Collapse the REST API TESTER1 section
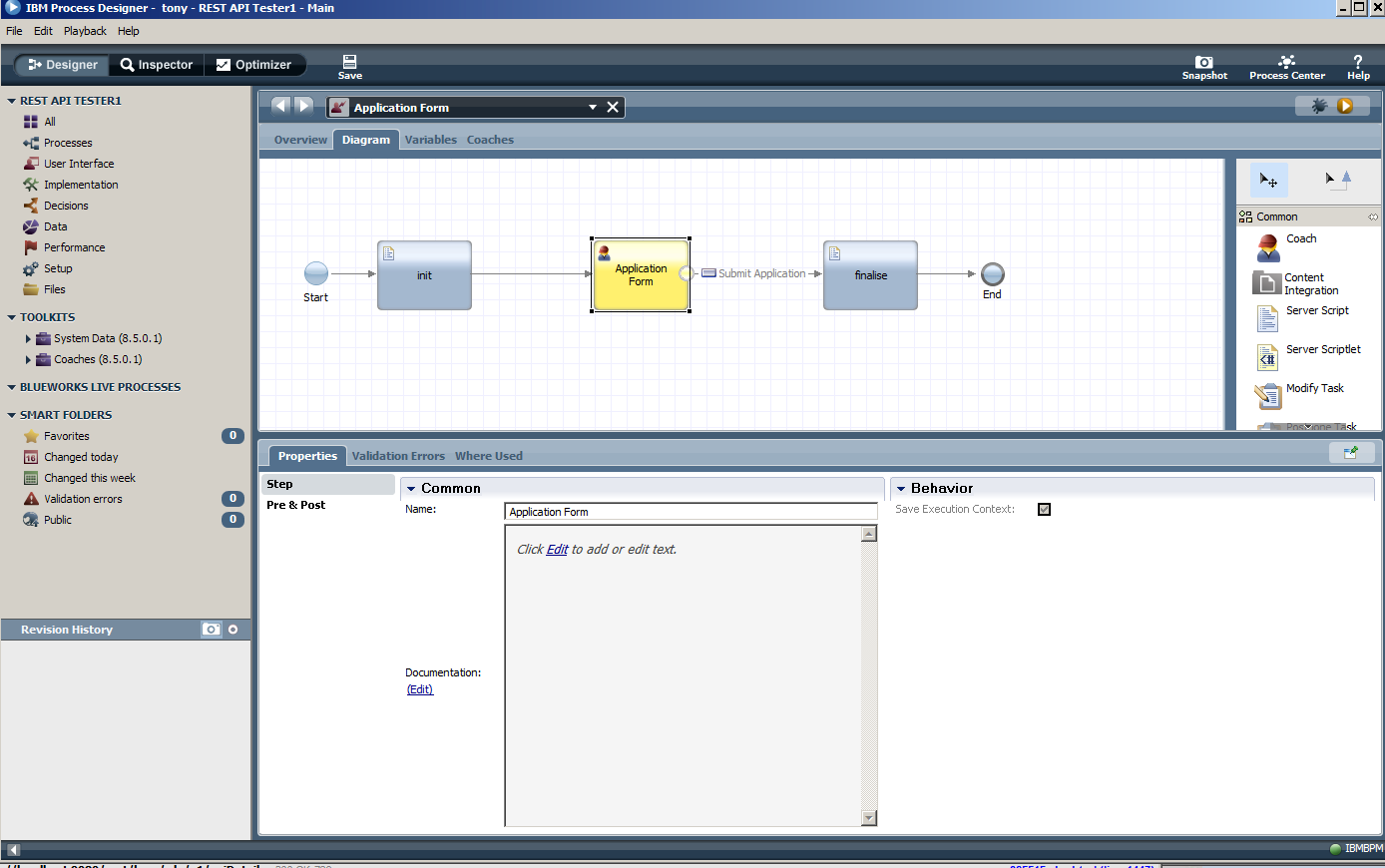 pyautogui.click(x=12, y=101)
